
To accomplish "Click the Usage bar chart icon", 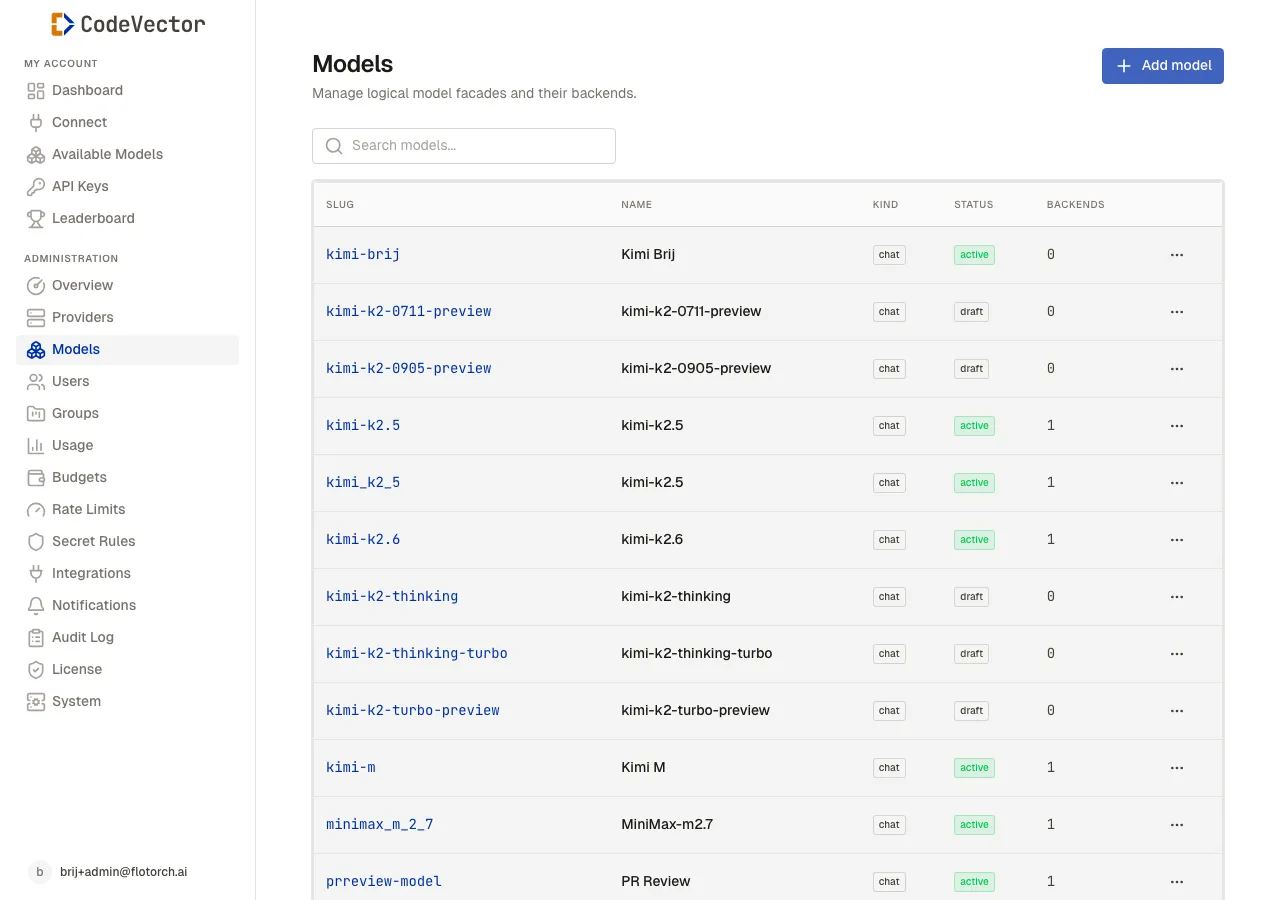I will pyautogui.click(x=36, y=445).
